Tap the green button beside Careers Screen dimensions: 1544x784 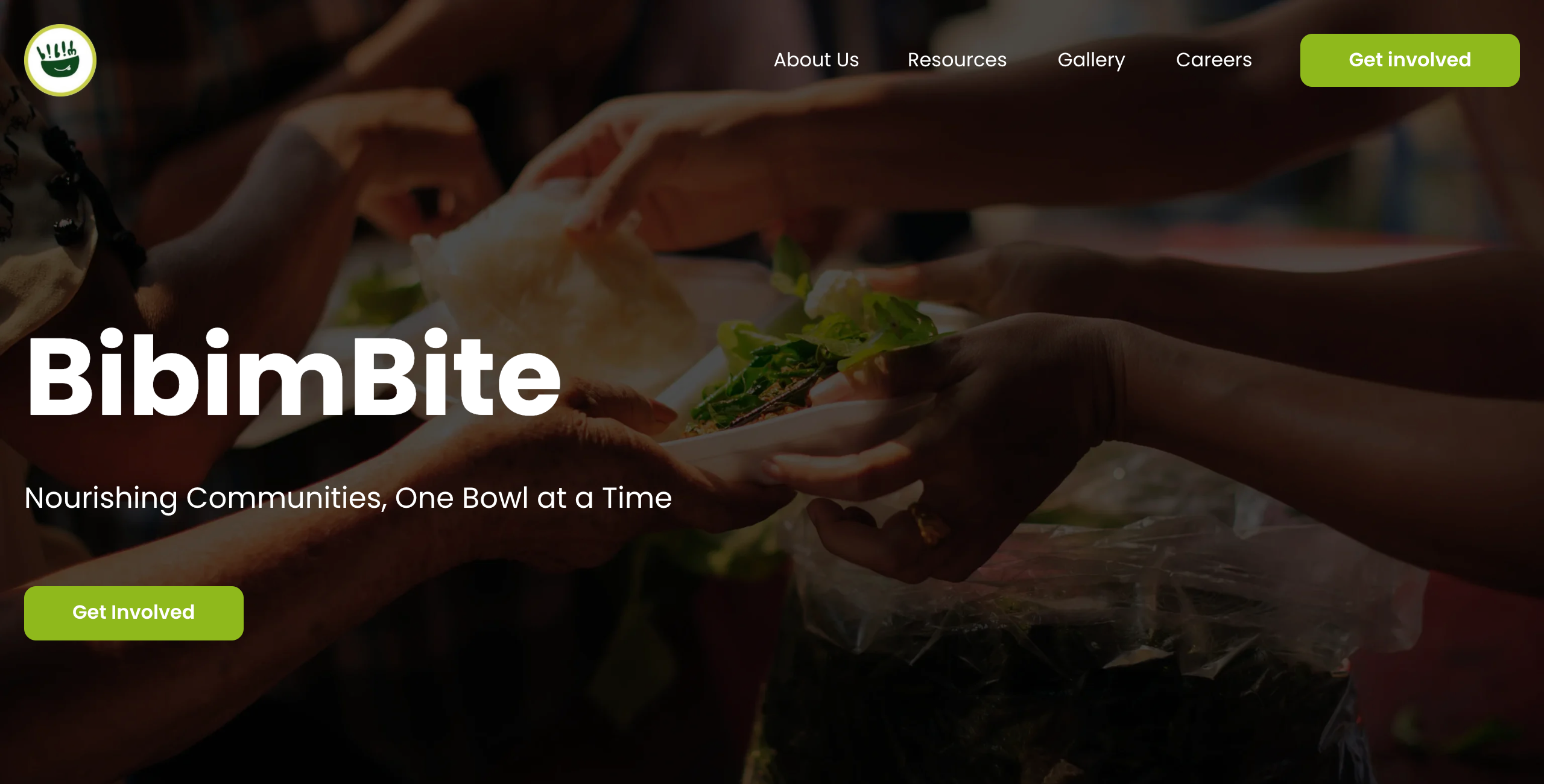1410,60
